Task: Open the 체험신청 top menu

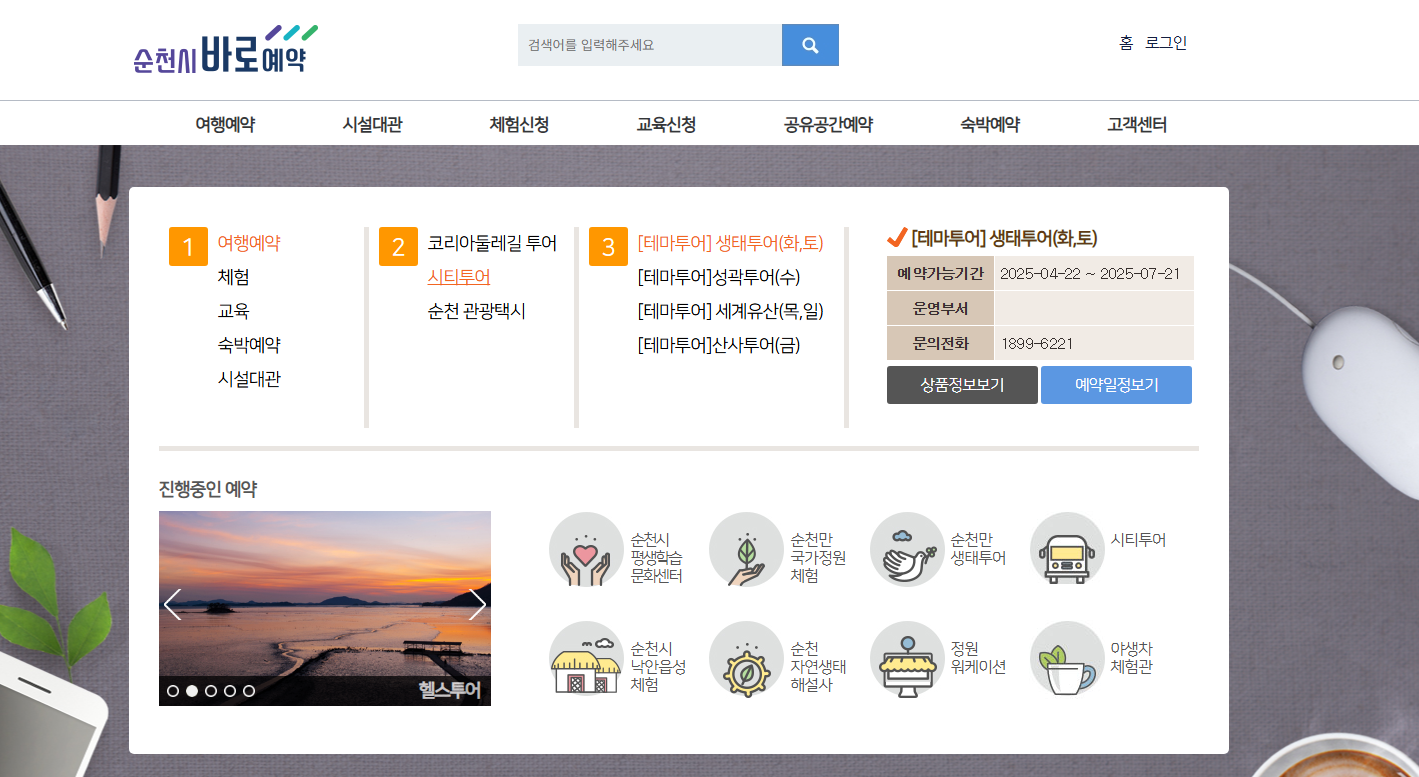Action: click(x=519, y=125)
